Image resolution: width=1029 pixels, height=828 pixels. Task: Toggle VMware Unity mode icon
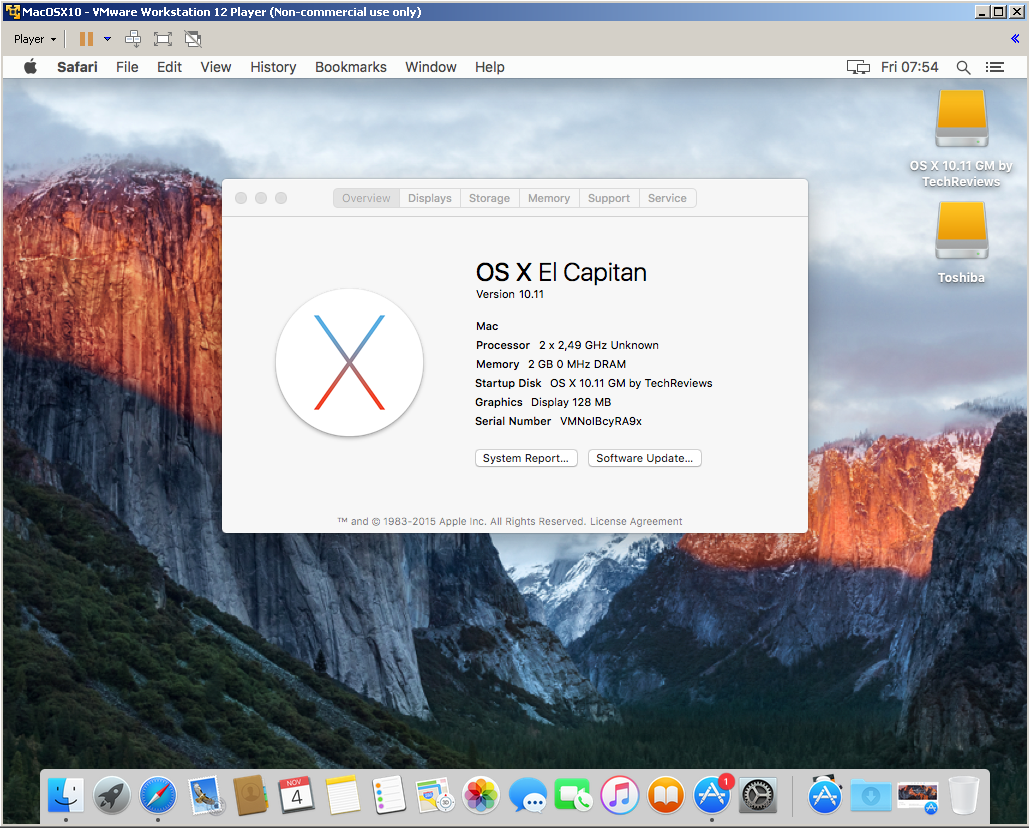[193, 39]
